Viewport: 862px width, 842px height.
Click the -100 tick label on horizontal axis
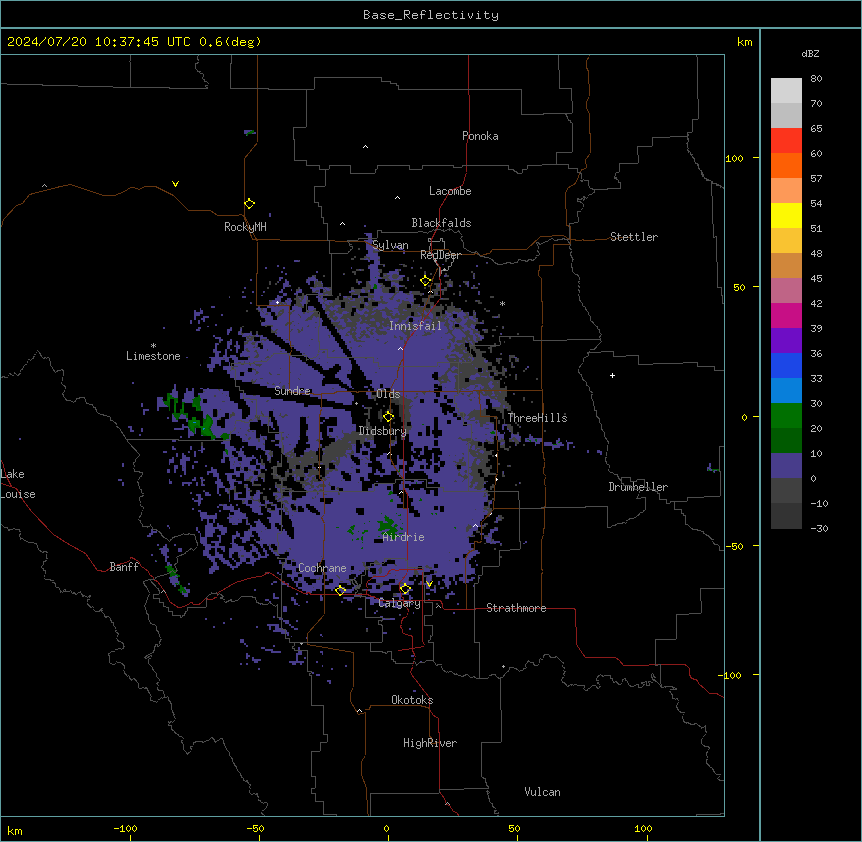[x=125, y=828]
